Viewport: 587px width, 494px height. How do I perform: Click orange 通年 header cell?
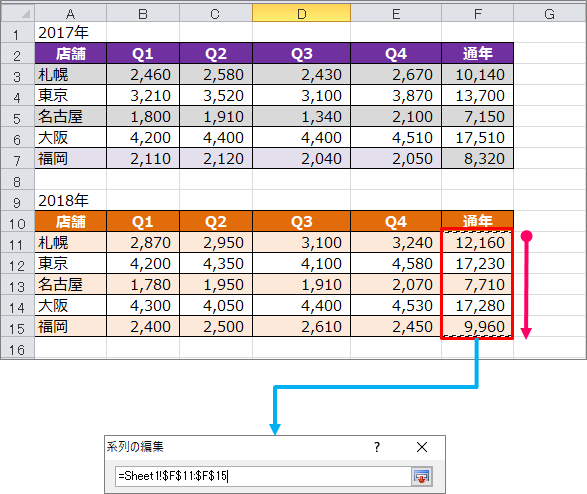pyautogui.click(x=478, y=221)
